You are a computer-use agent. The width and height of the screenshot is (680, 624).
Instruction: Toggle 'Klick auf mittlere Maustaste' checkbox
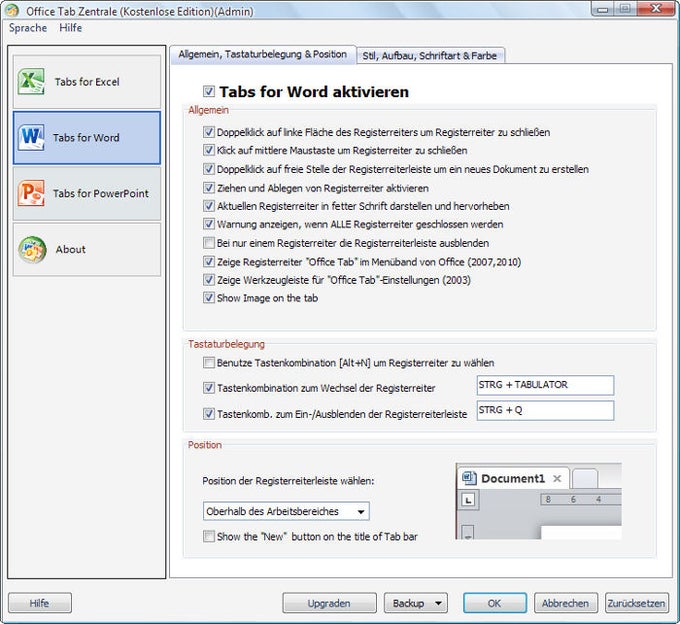click(209, 150)
